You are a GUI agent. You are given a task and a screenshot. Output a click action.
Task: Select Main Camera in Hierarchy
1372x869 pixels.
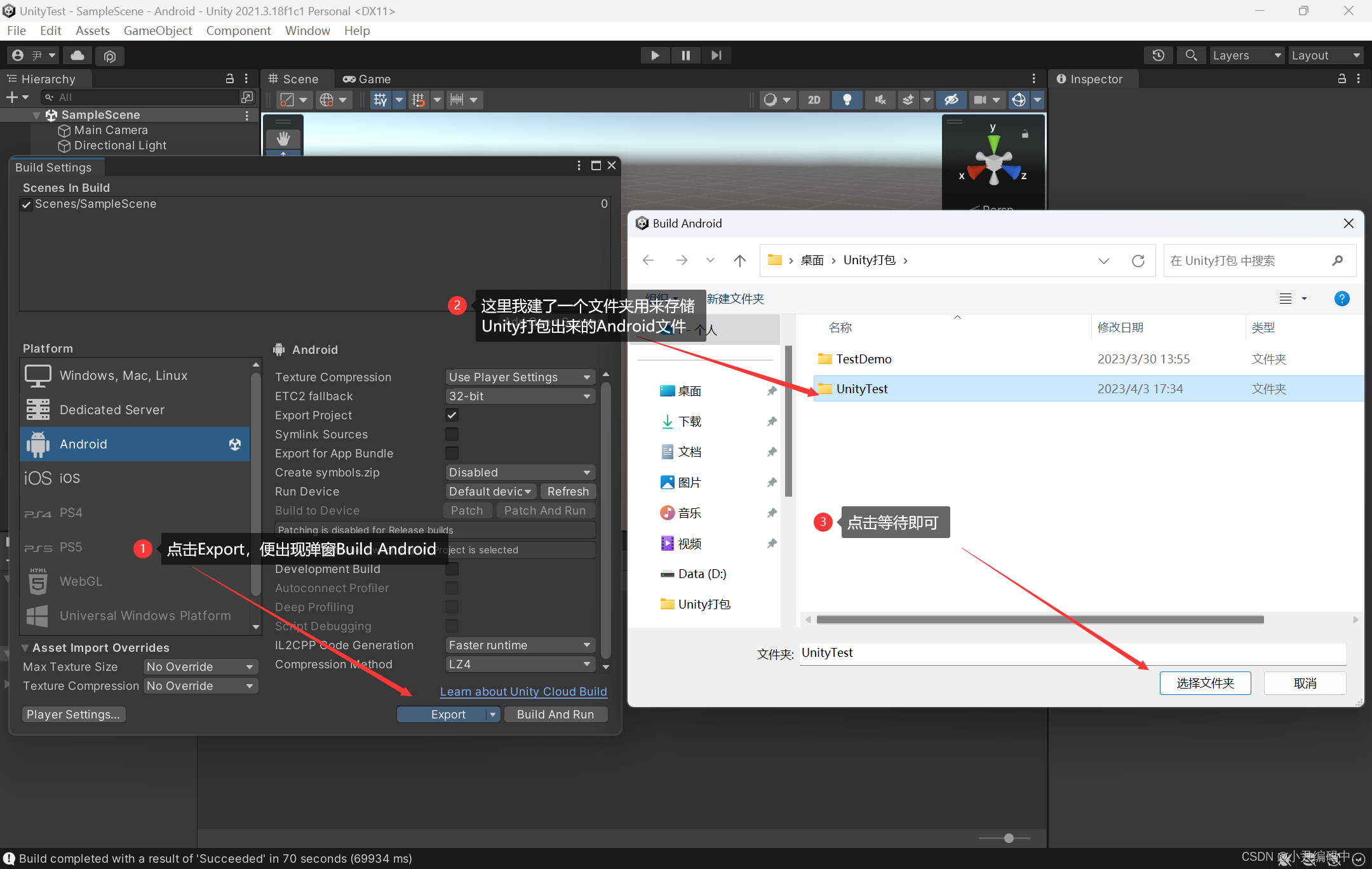[111, 130]
